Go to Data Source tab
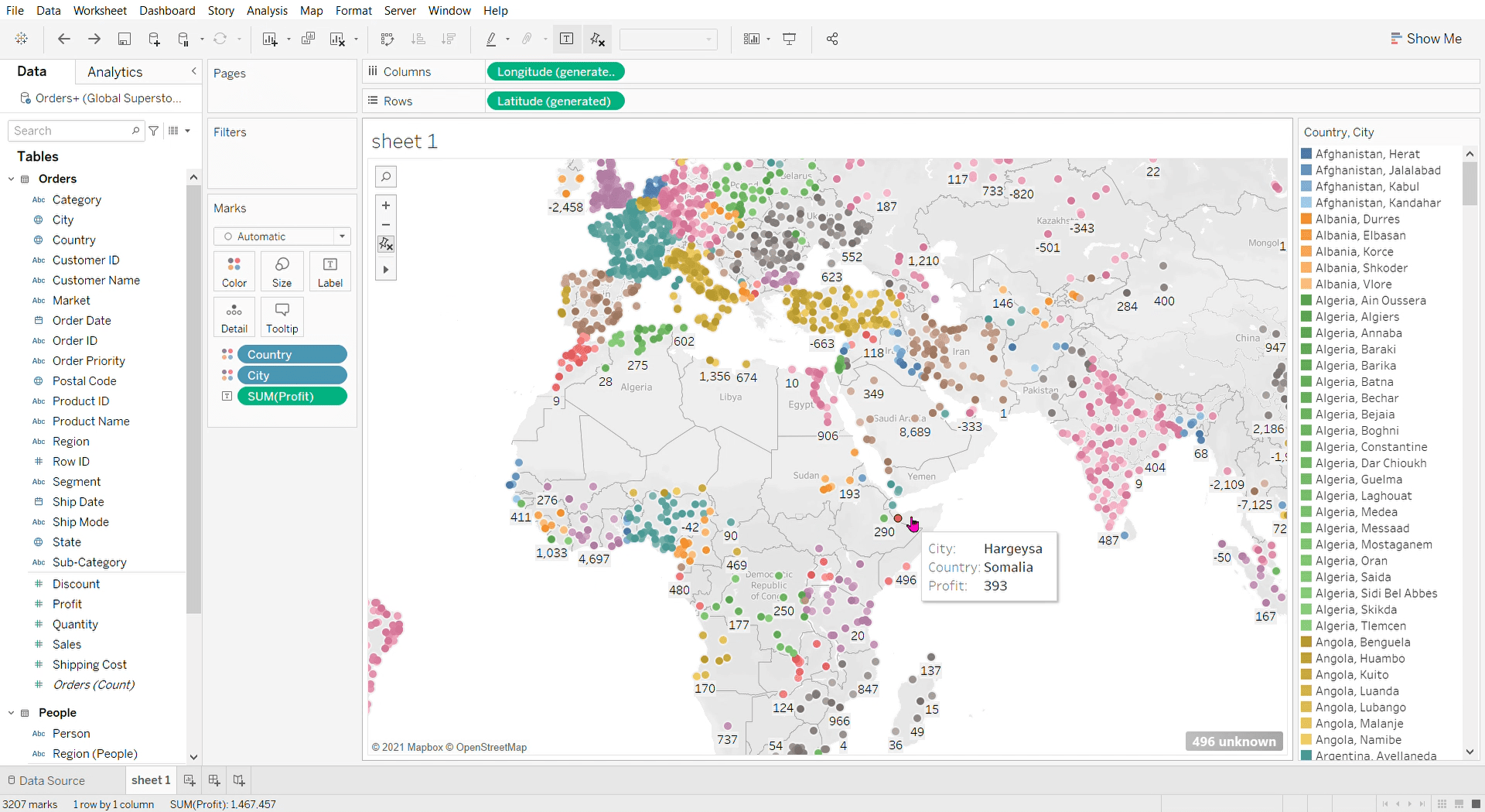Viewport: 1485px width, 812px height. (46, 780)
